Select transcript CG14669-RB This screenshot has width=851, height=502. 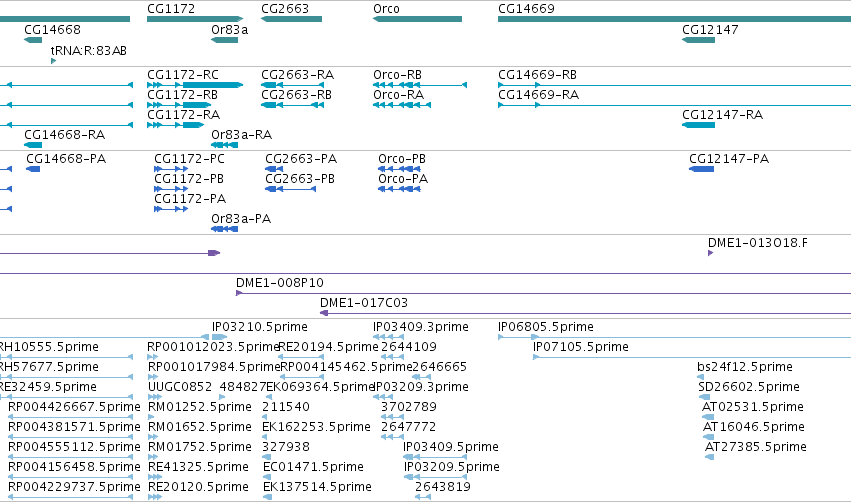537,74
